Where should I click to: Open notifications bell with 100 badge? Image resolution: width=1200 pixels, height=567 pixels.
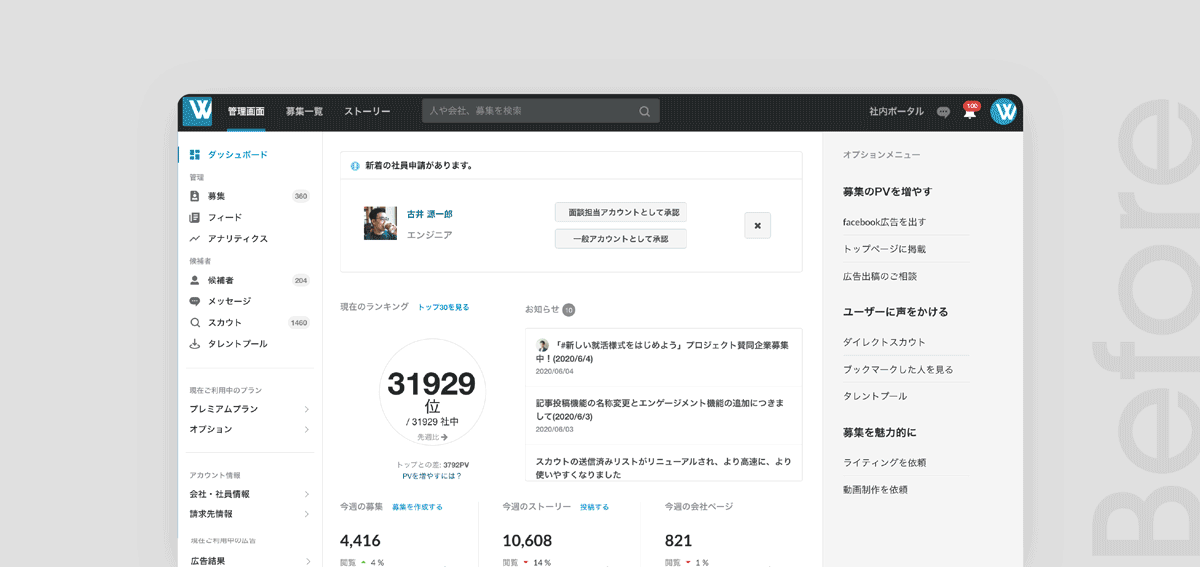coord(969,111)
